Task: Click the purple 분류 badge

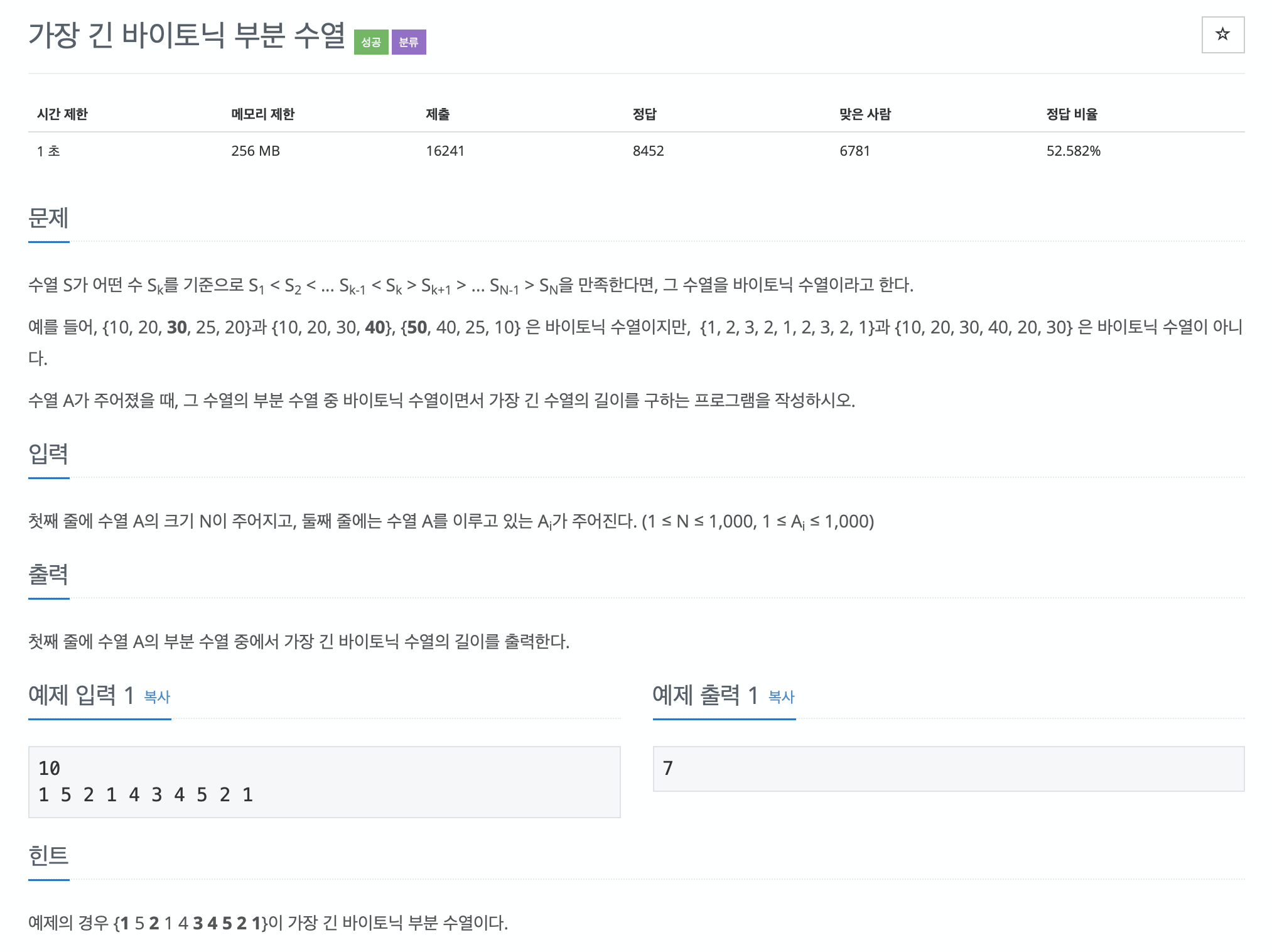Action: tap(408, 42)
